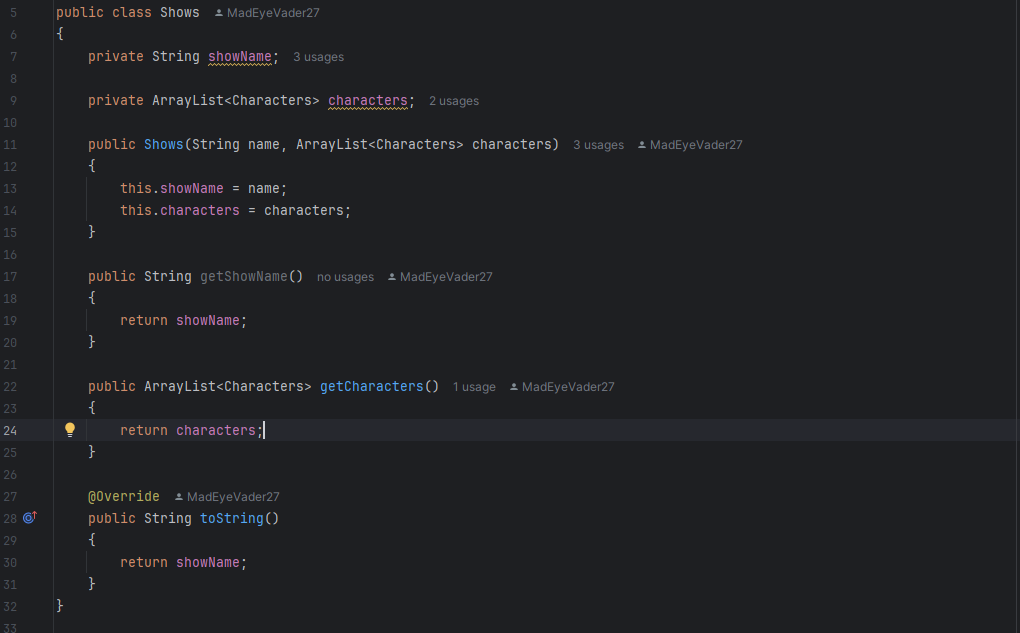Click the Shows class name in the declaration
This screenshot has width=1020, height=633.
(180, 13)
